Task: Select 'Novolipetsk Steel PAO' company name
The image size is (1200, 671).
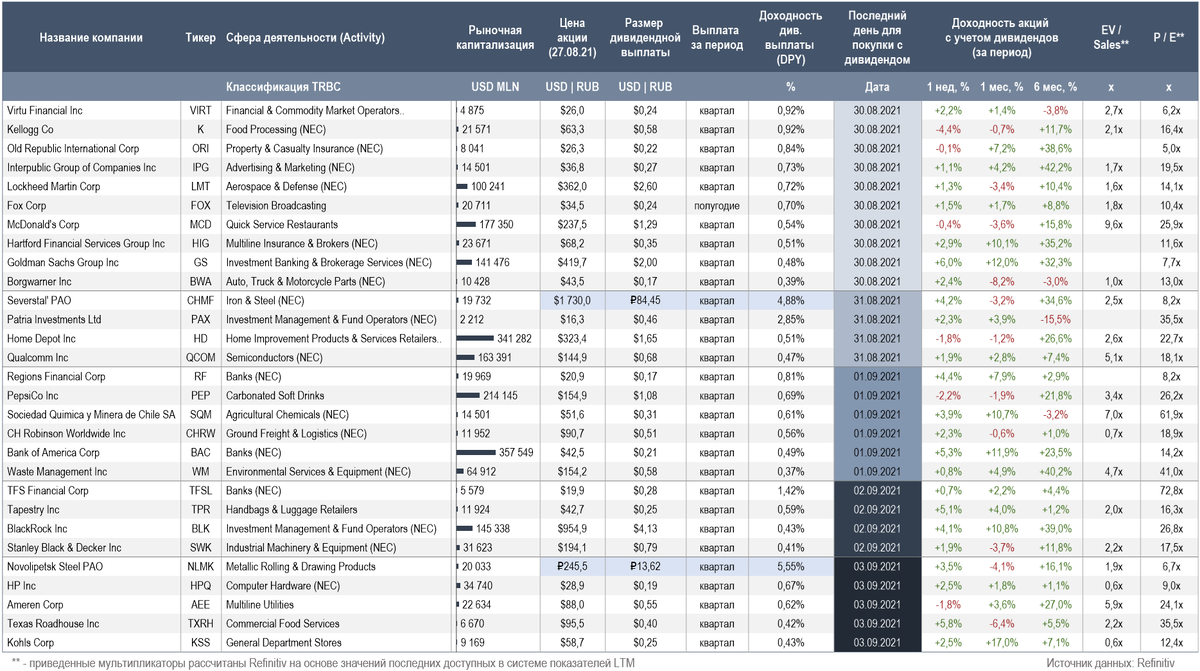Action: [x=55, y=567]
